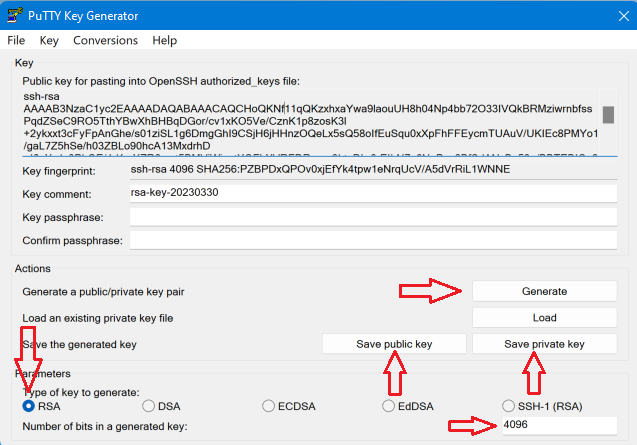The height and width of the screenshot is (445, 637).
Task: Click inside the public key text box
Action: pyautogui.click(x=300, y=123)
